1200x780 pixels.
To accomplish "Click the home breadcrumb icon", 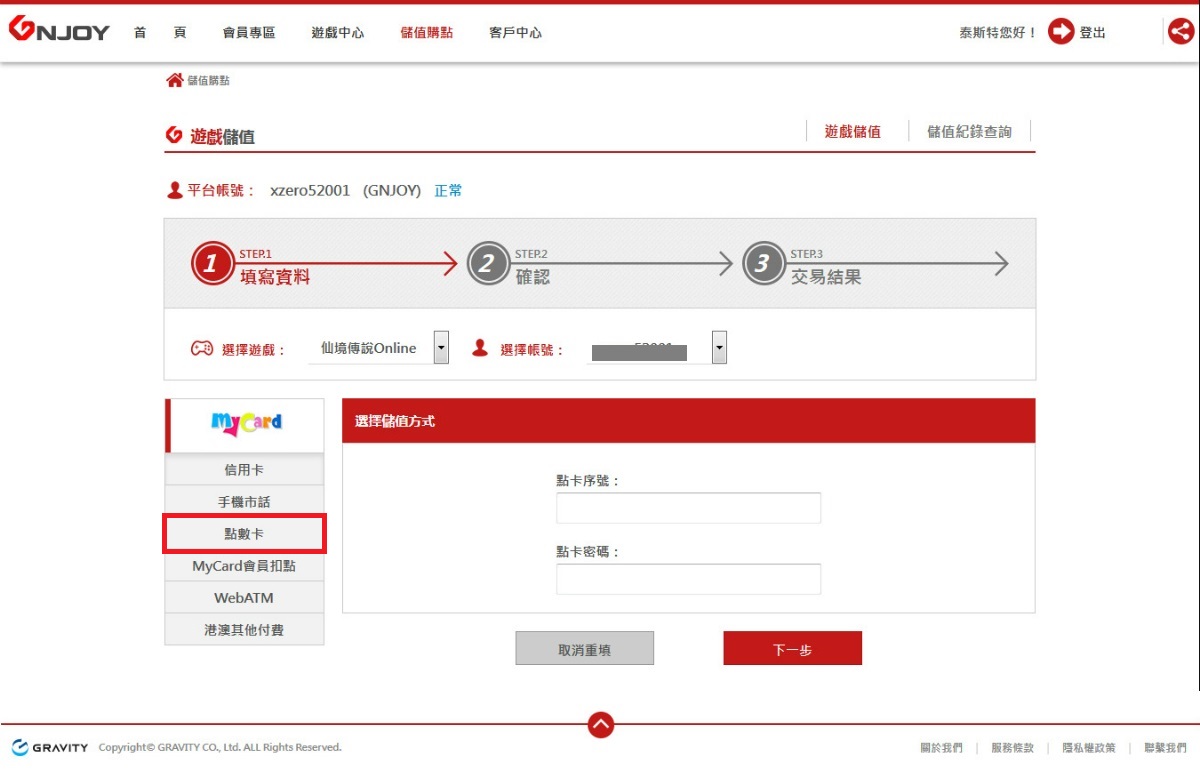I will coord(174,80).
